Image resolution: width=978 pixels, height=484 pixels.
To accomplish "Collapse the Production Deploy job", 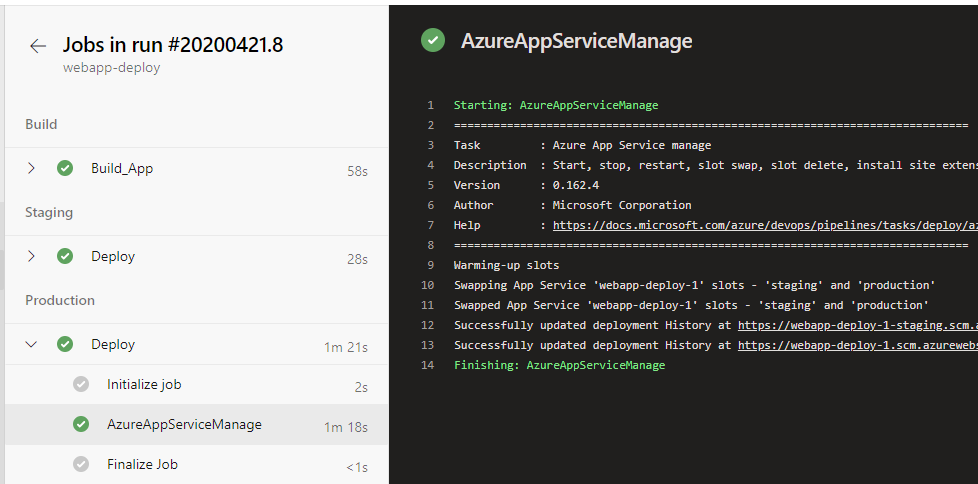I will 31,344.
